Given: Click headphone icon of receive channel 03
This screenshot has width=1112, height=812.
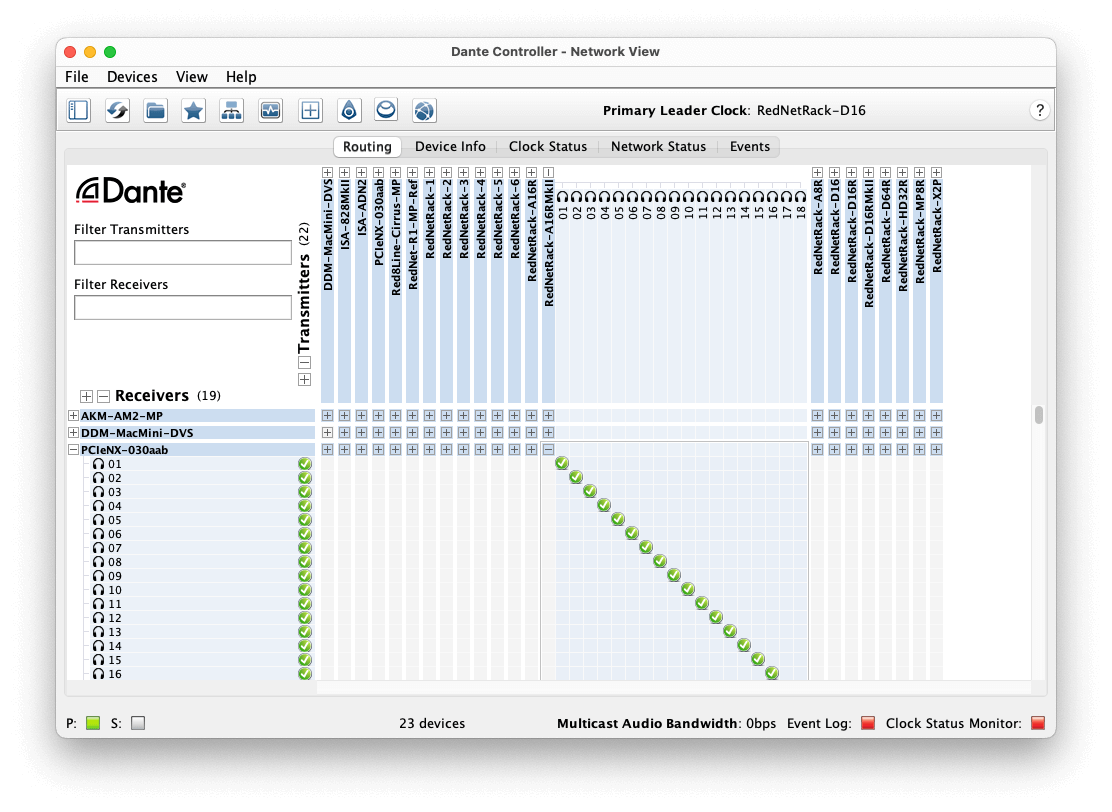Looking at the screenshot, I should tap(99, 492).
